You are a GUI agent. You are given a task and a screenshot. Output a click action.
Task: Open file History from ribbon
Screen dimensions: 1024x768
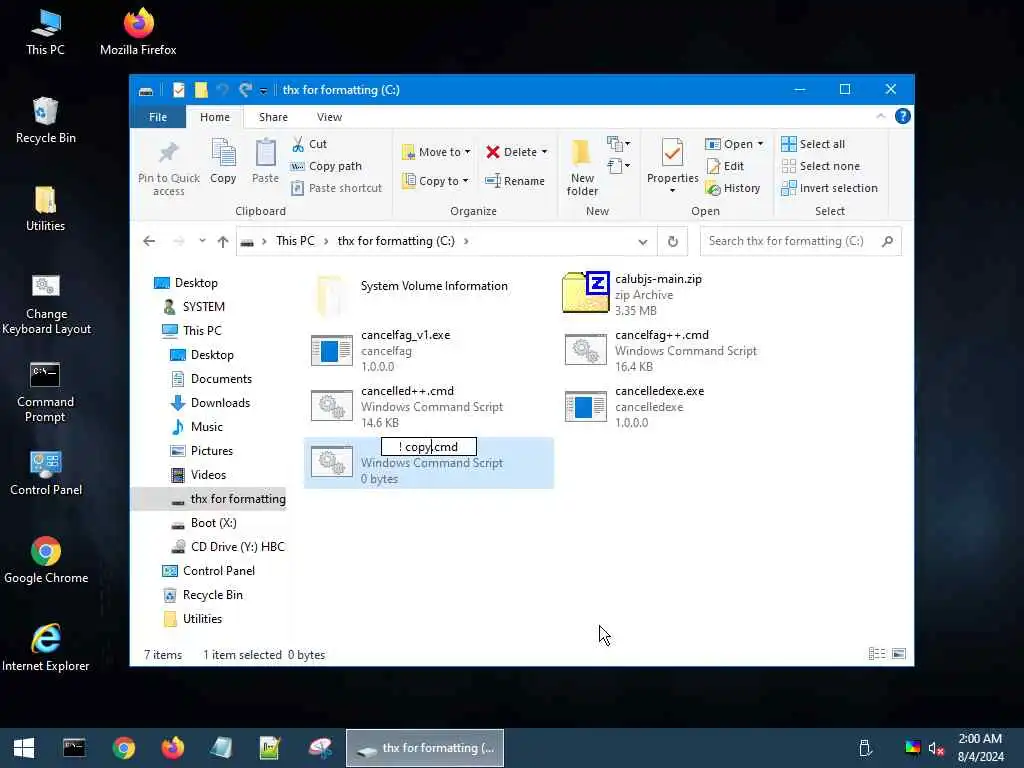pyautogui.click(x=733, y=188)
